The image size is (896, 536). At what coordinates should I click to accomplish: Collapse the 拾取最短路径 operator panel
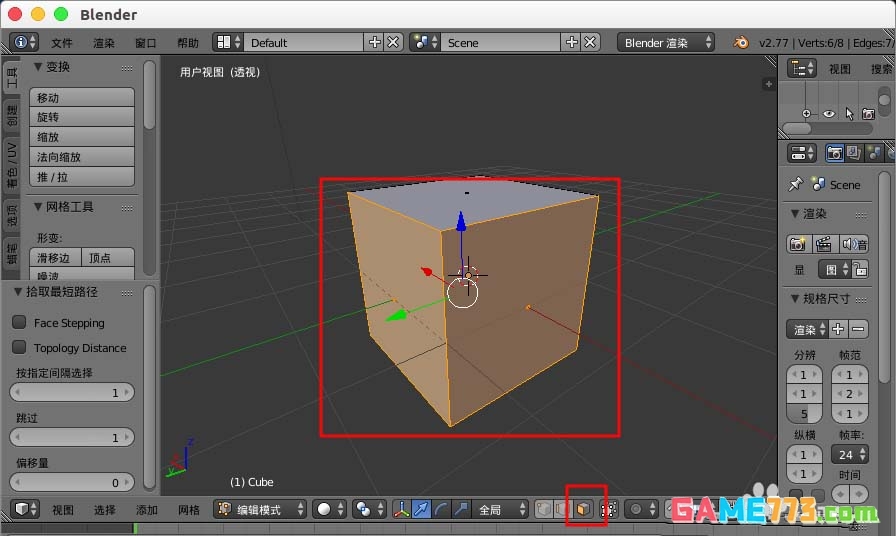click(18, 291)
